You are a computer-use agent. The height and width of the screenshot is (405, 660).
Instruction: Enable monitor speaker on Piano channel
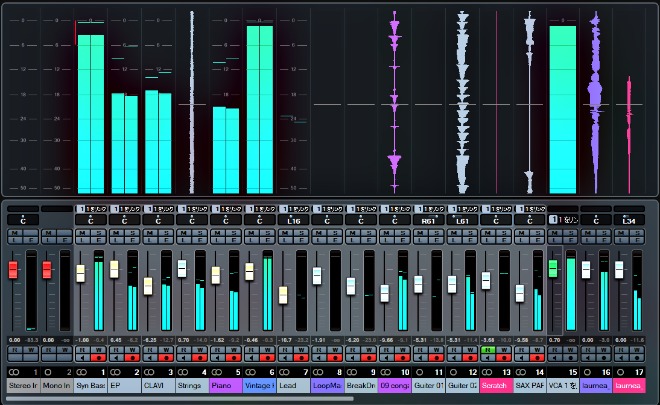(218, 358)
